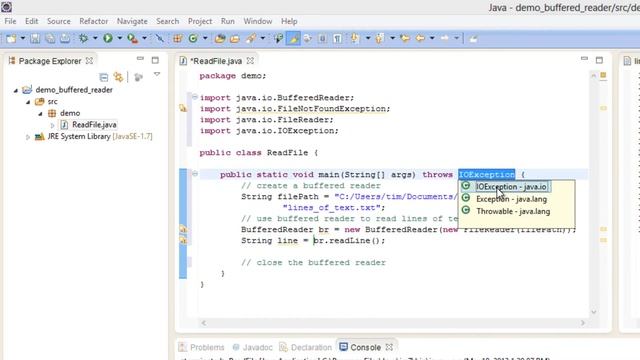This screenshot has height=360, width=640.
Task: Open the Project menu
Action: tap(200, 21)
